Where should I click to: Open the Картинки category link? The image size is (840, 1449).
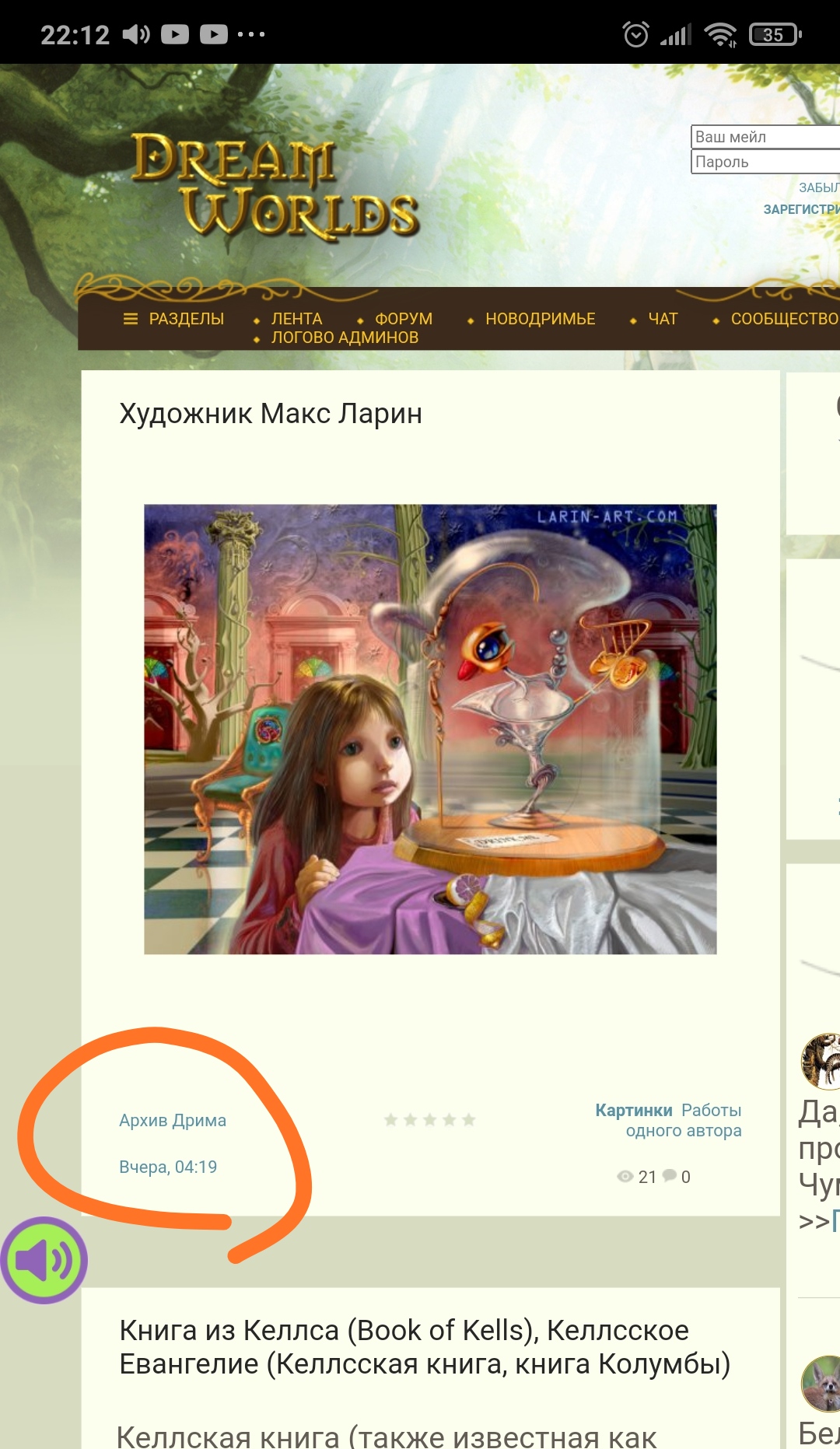634,1110
